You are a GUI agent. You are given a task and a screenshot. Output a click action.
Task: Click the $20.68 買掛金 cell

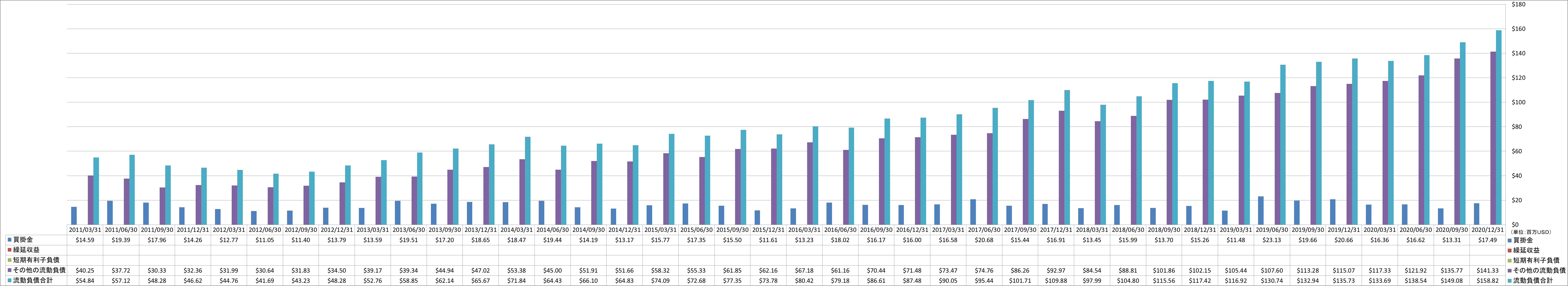point(984,240)
